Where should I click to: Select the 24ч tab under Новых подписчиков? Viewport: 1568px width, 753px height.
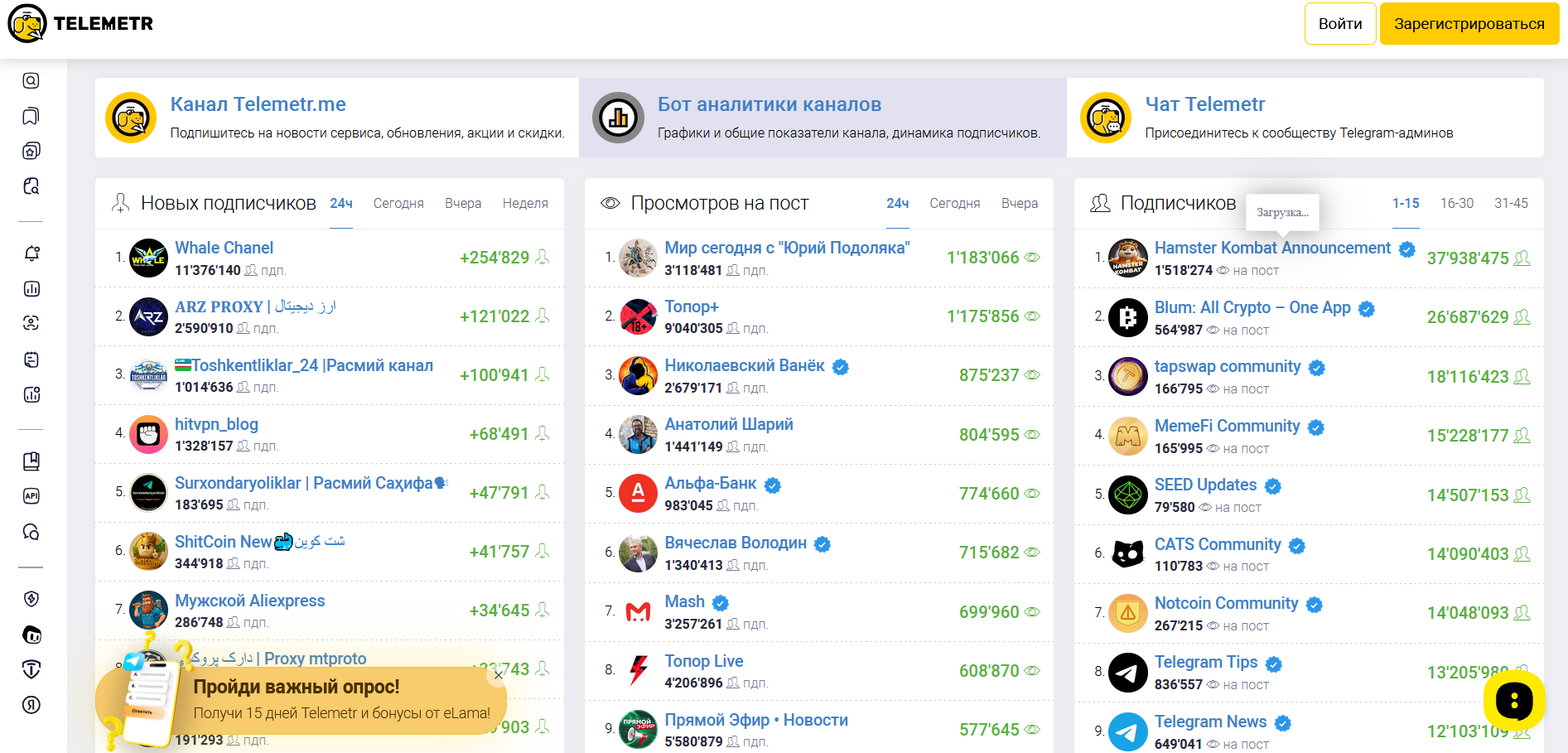pos(341,203)
